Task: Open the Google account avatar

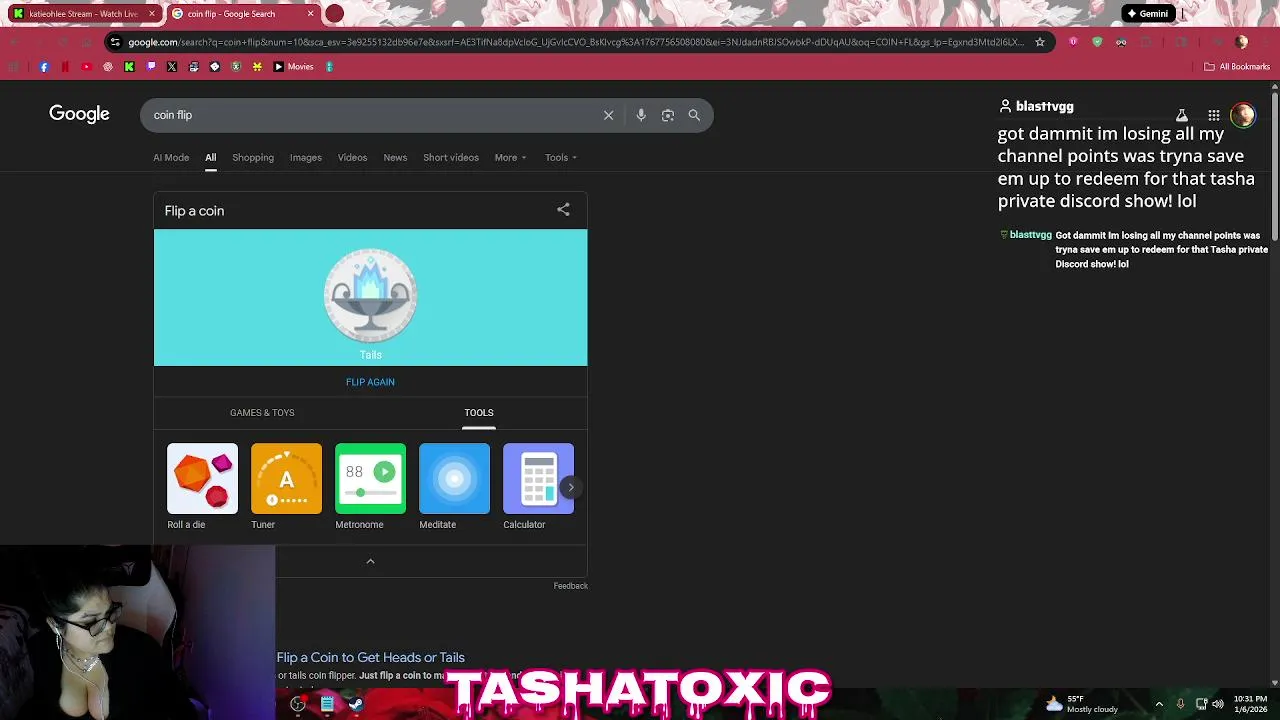Action: coord(1243,115)
